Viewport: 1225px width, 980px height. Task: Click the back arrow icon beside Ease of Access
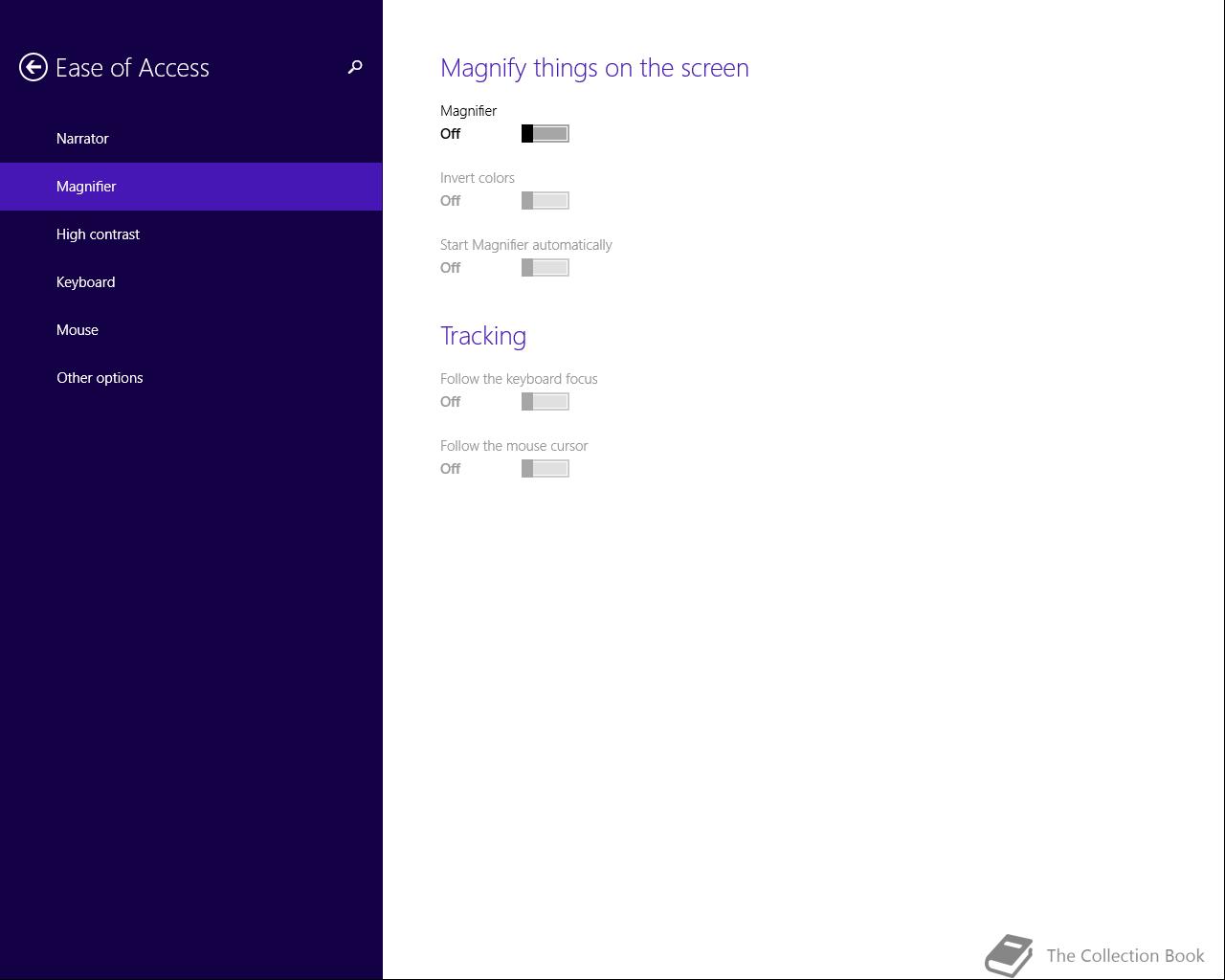33,67
